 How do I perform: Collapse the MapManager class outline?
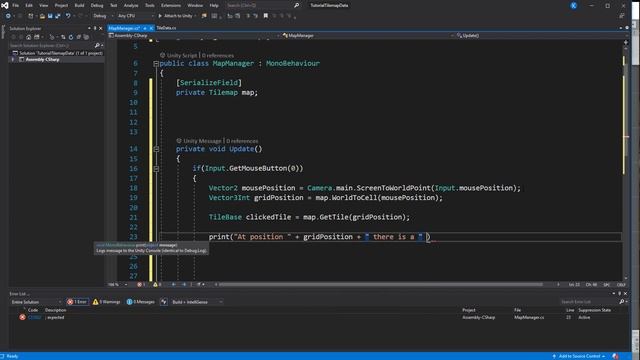click(156, 64)
